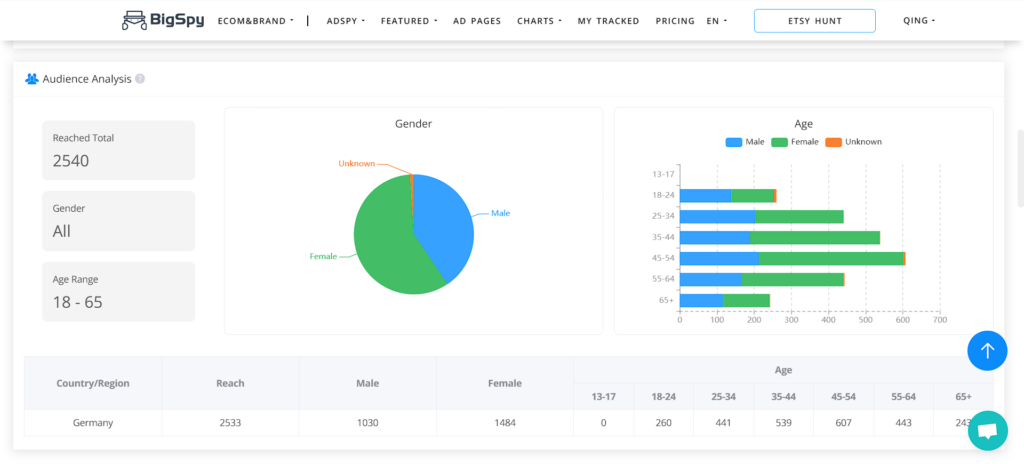This screenshot has height=464, width=1024.
Task: Go to AD PAGES in navigation
Action: pos(477,21)
